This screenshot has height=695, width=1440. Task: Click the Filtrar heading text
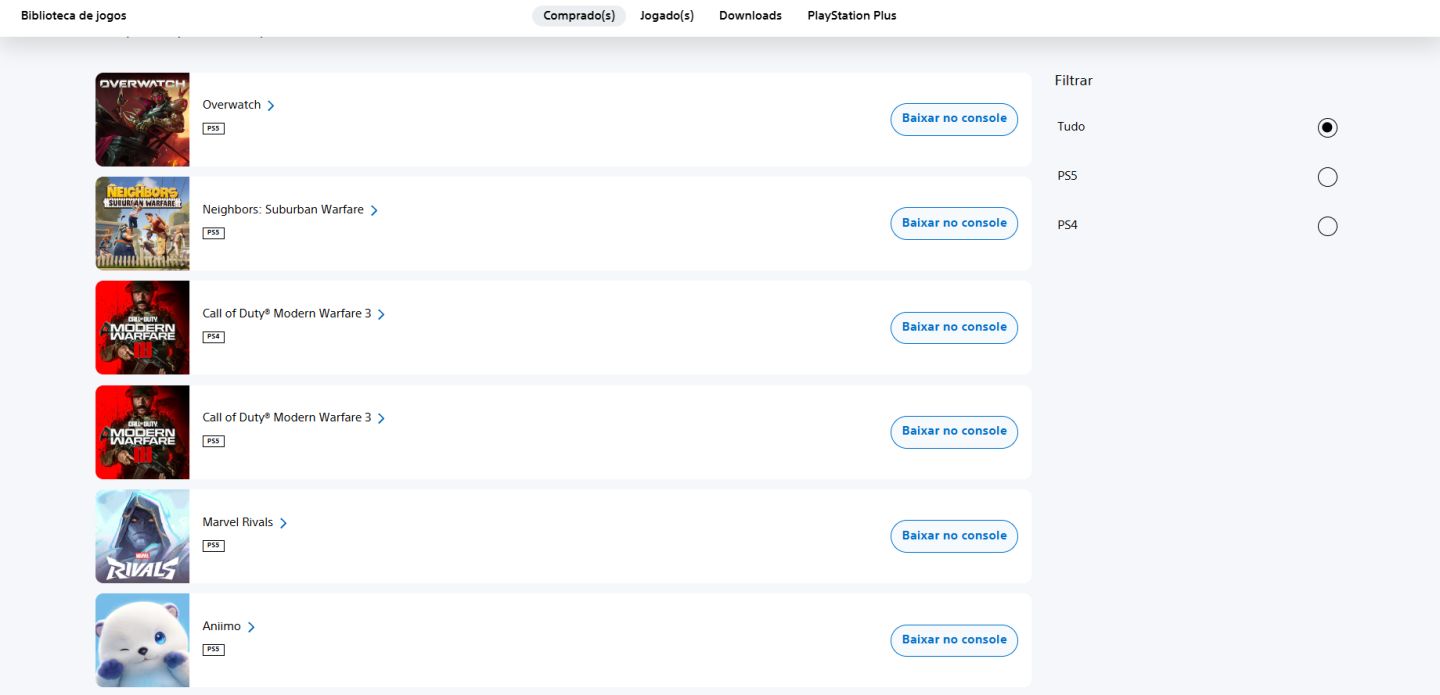coord(1073,80)
